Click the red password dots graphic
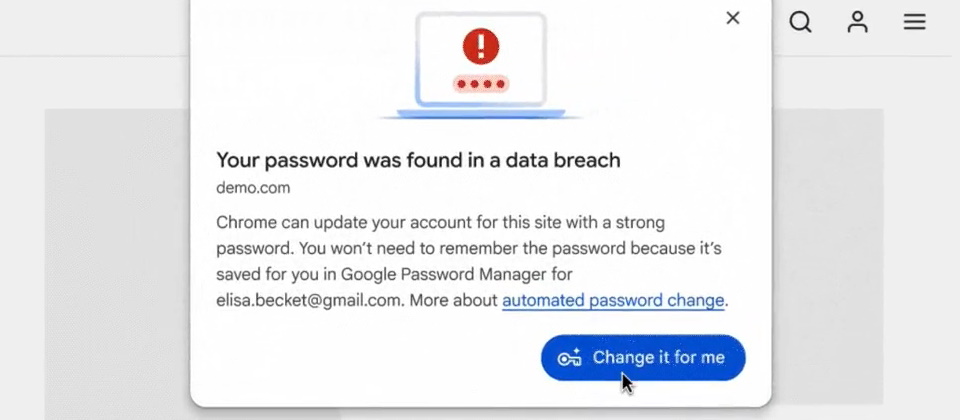This screenshot has height=420, width=960. pos(481,84)
